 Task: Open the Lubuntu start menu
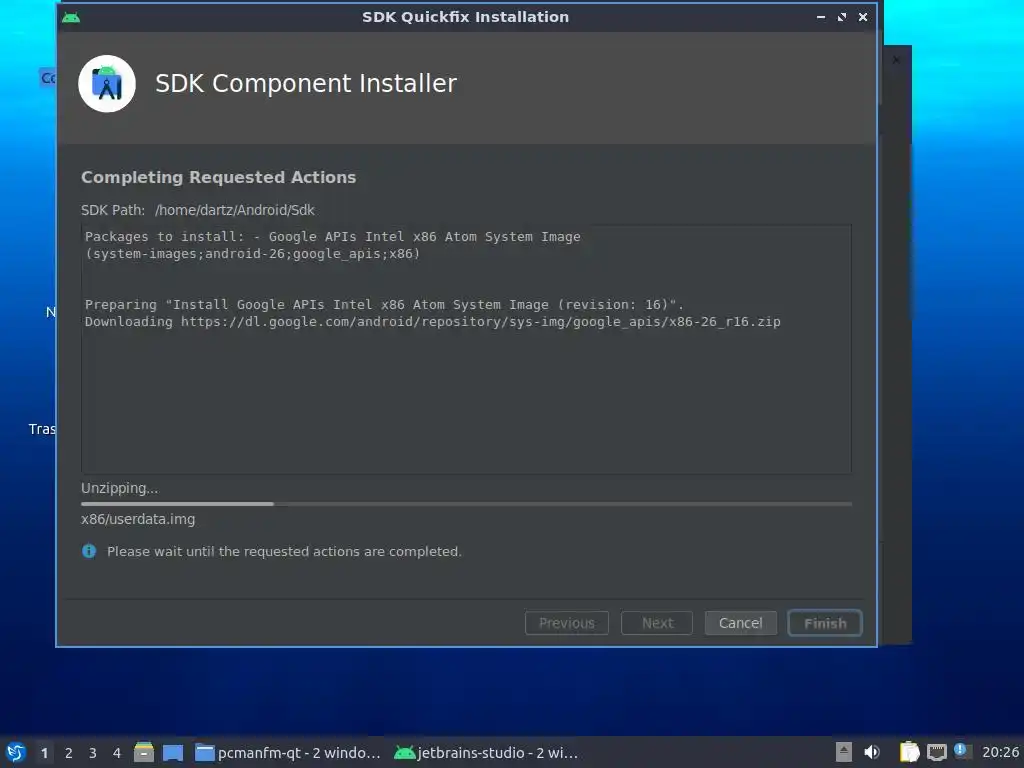coord(16,752)
